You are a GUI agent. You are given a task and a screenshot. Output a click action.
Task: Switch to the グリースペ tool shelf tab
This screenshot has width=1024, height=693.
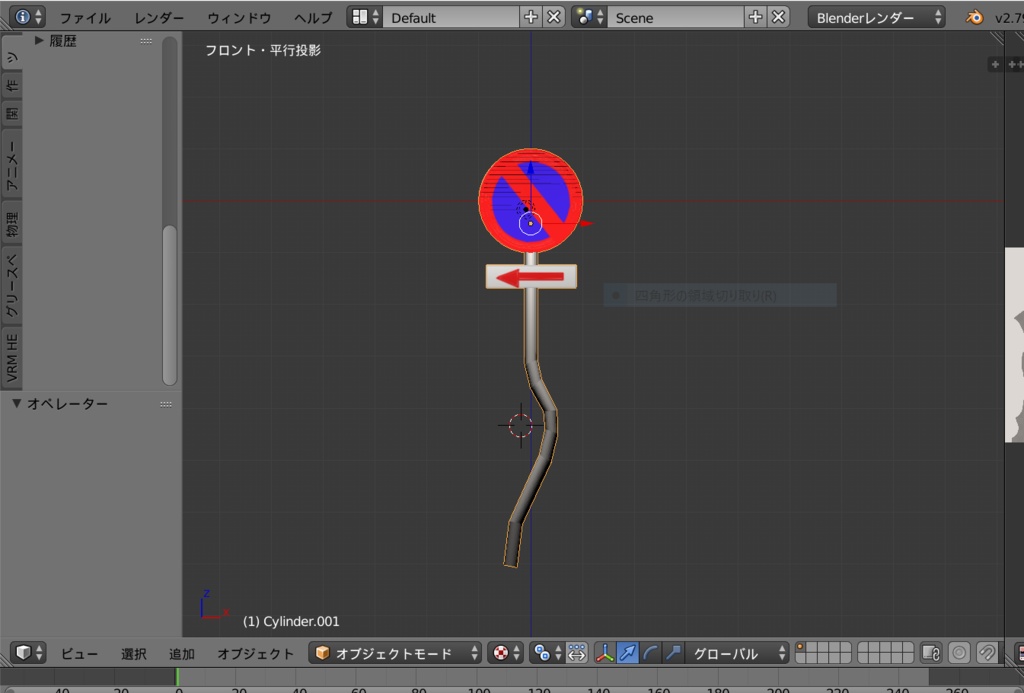coord(12,285)
